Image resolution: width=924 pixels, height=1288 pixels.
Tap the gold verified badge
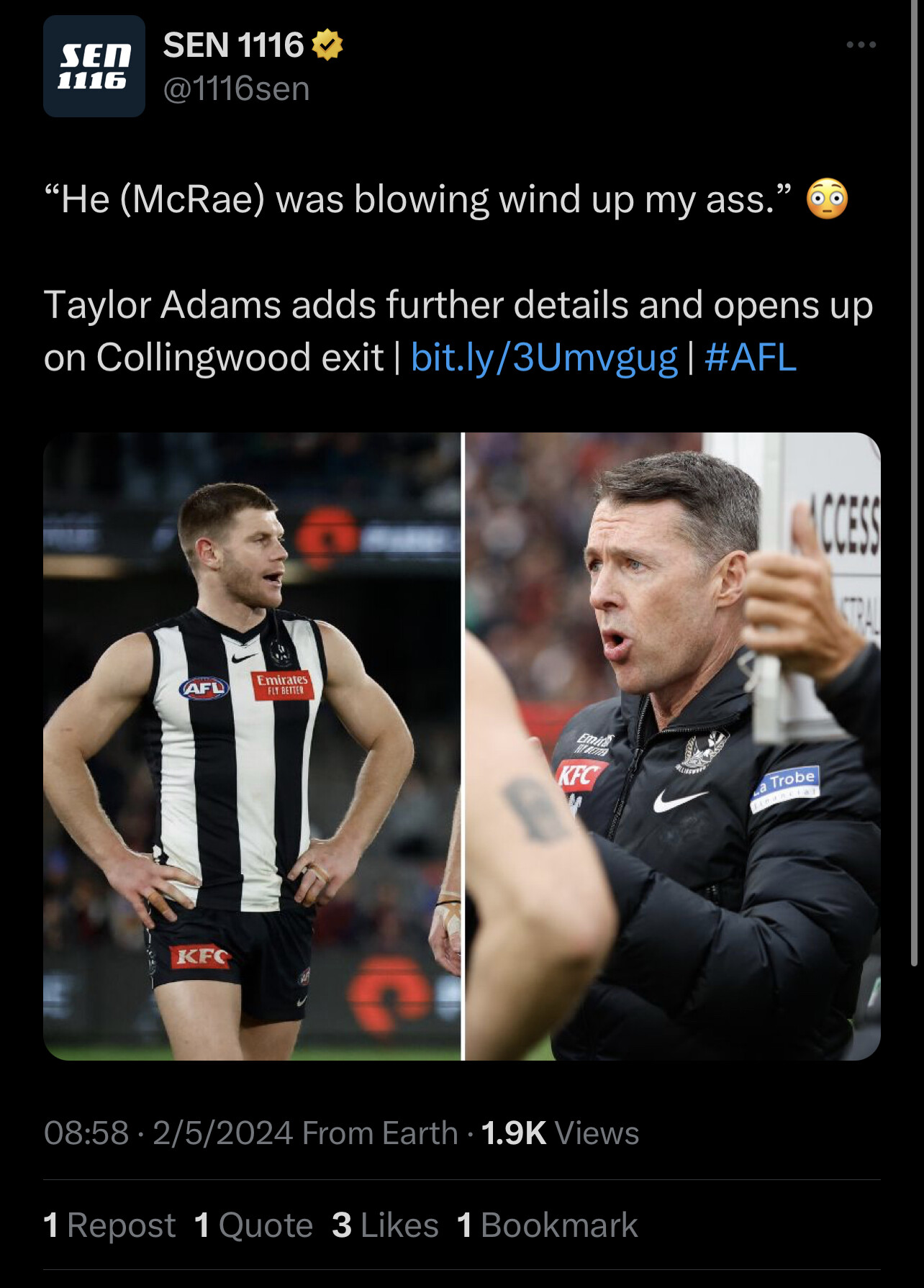(x=327, y=45)
